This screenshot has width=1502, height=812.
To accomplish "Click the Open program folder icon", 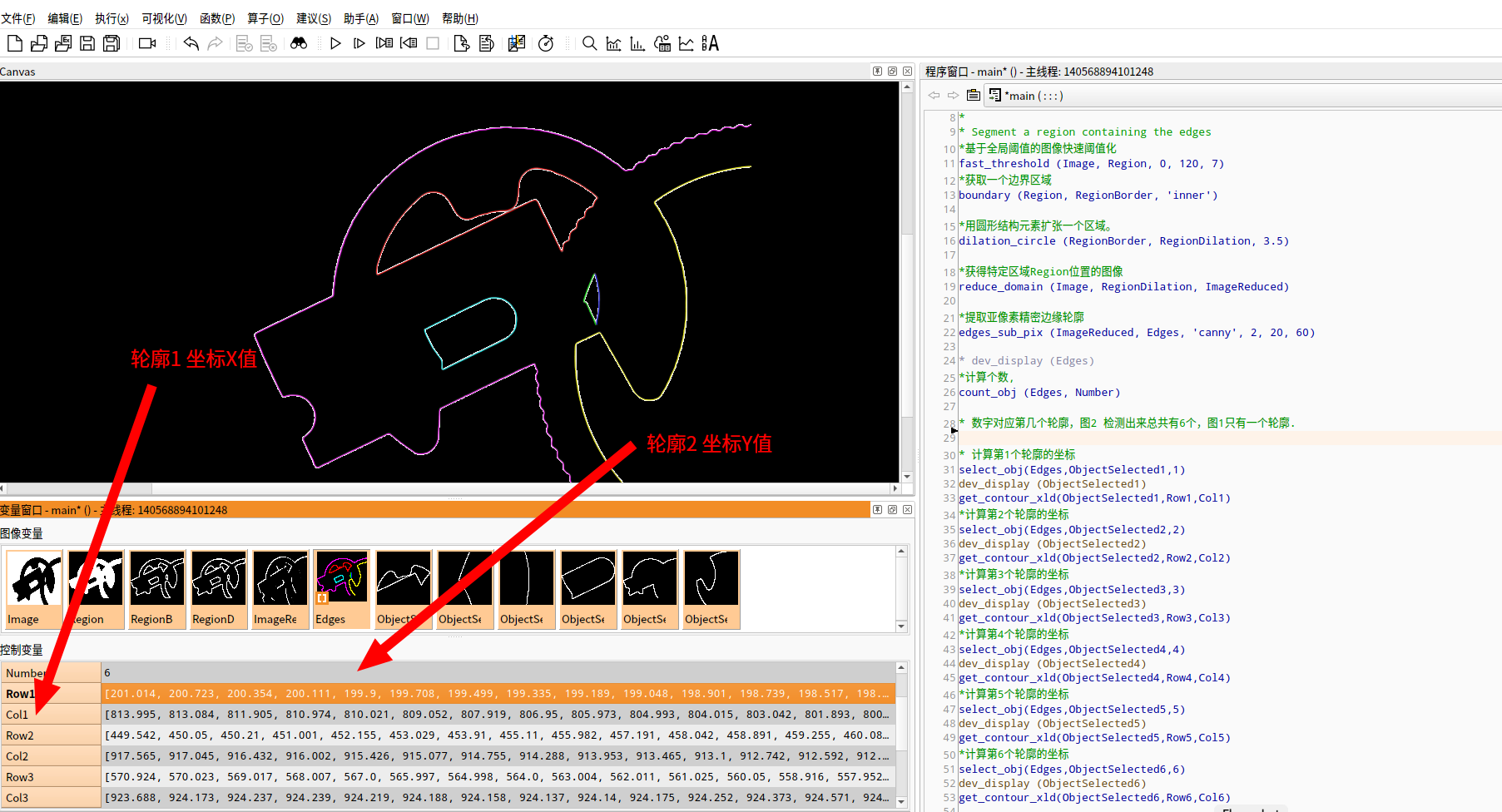I will [x=39, y=43].
